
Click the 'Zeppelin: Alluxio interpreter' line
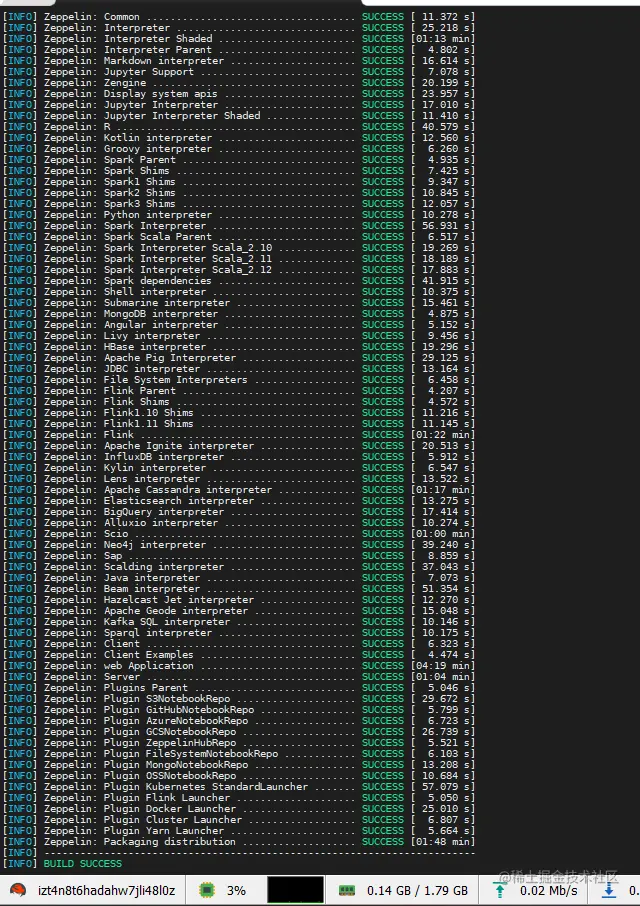click(x=239, y=522)
